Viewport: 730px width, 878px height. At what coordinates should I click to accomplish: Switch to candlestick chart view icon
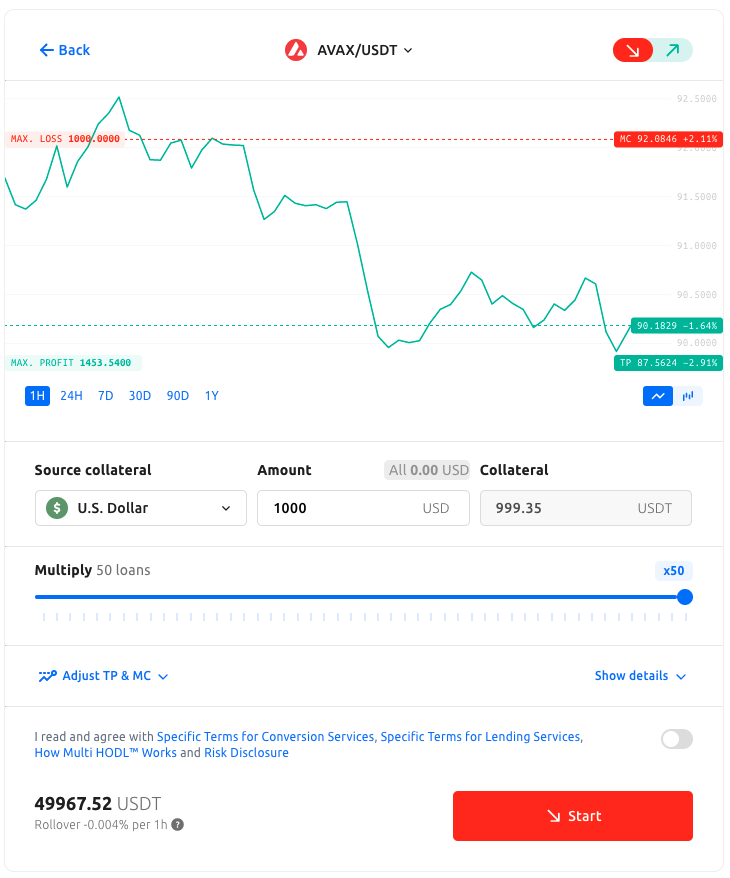pos(688,396)
